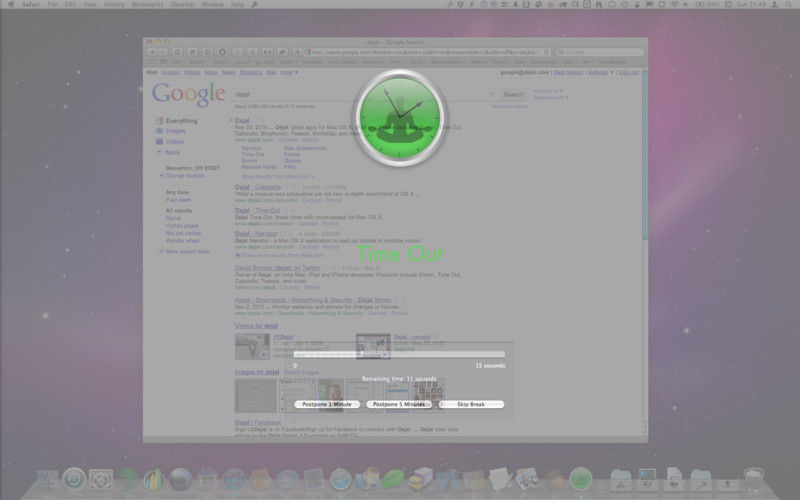
Task: Open the Time Machine icon in Dock
Action: [x=74, y=479]
